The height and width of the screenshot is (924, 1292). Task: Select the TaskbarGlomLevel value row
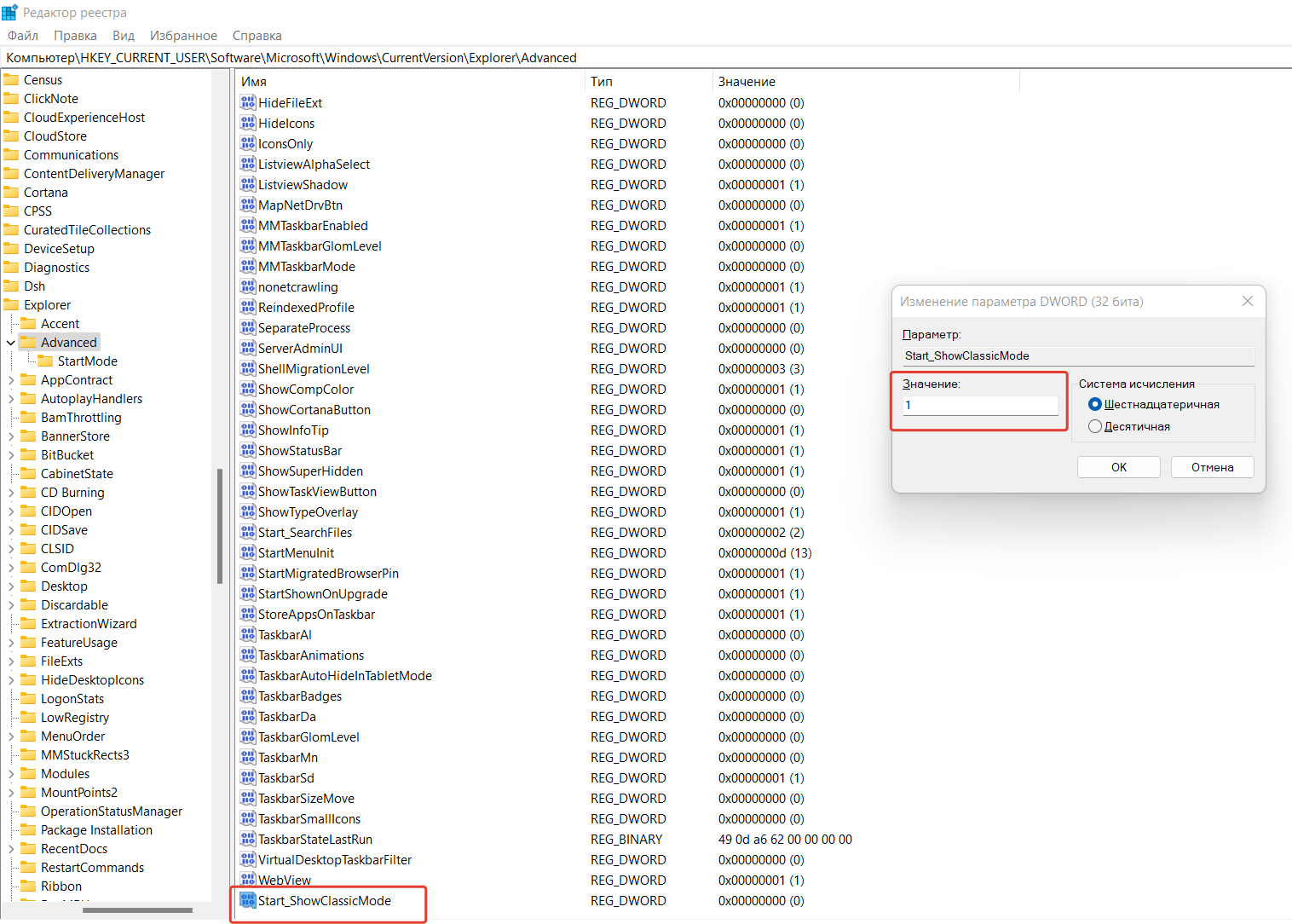pyautogui.click(x=309, y=736)
